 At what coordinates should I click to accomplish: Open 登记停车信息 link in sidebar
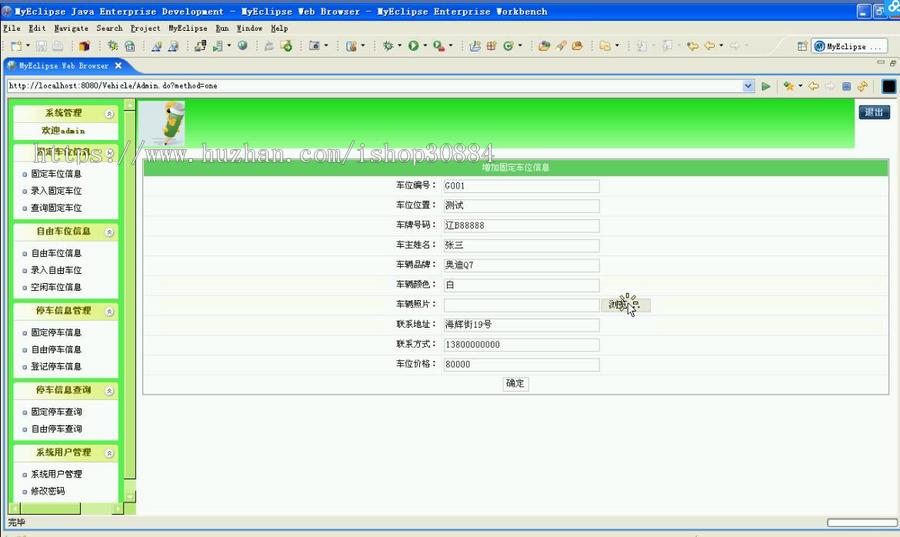pyautogui.click(x=56, y=367)
